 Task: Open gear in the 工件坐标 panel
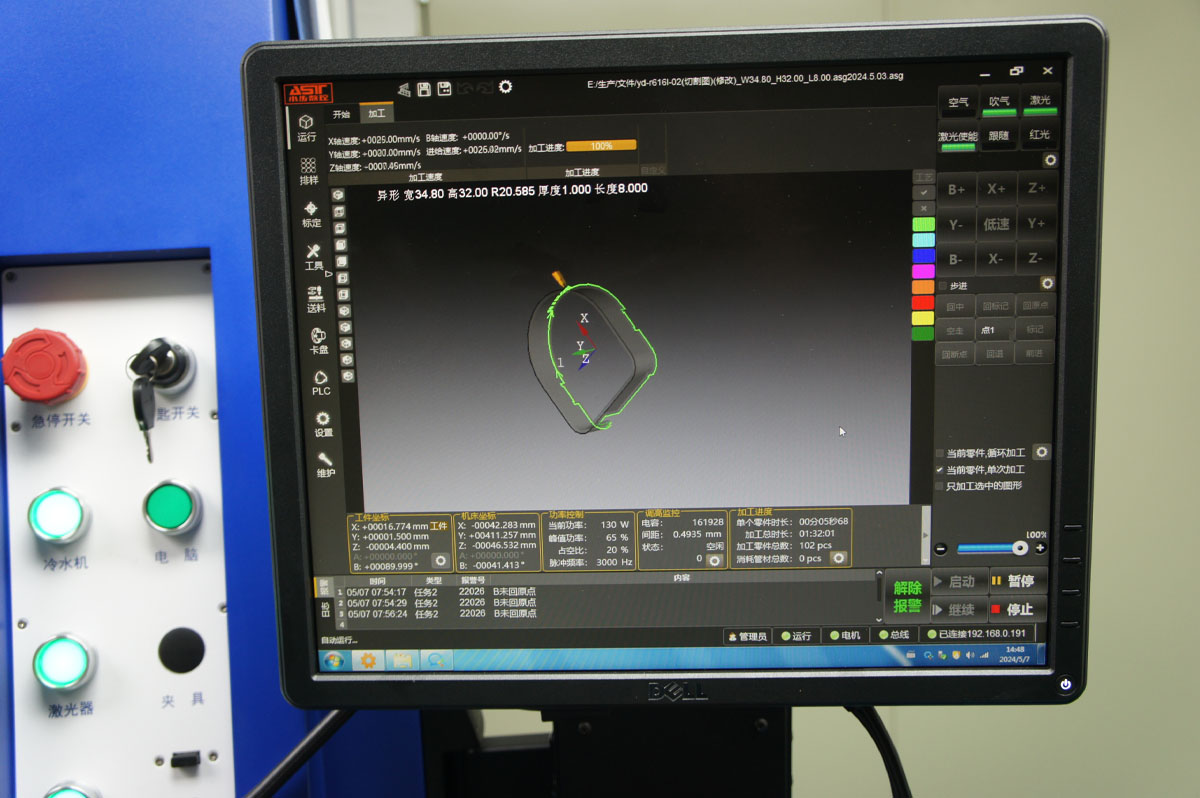click(439, 561)
